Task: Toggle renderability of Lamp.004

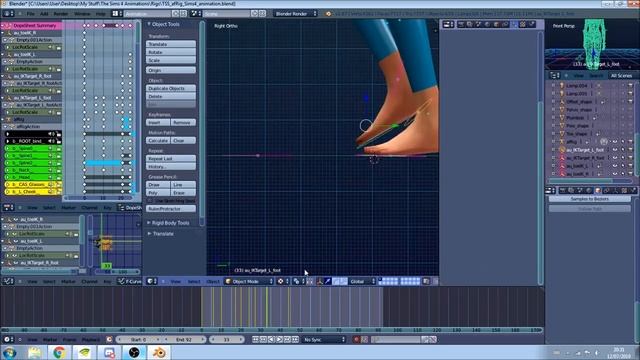Action: [630, 86]
